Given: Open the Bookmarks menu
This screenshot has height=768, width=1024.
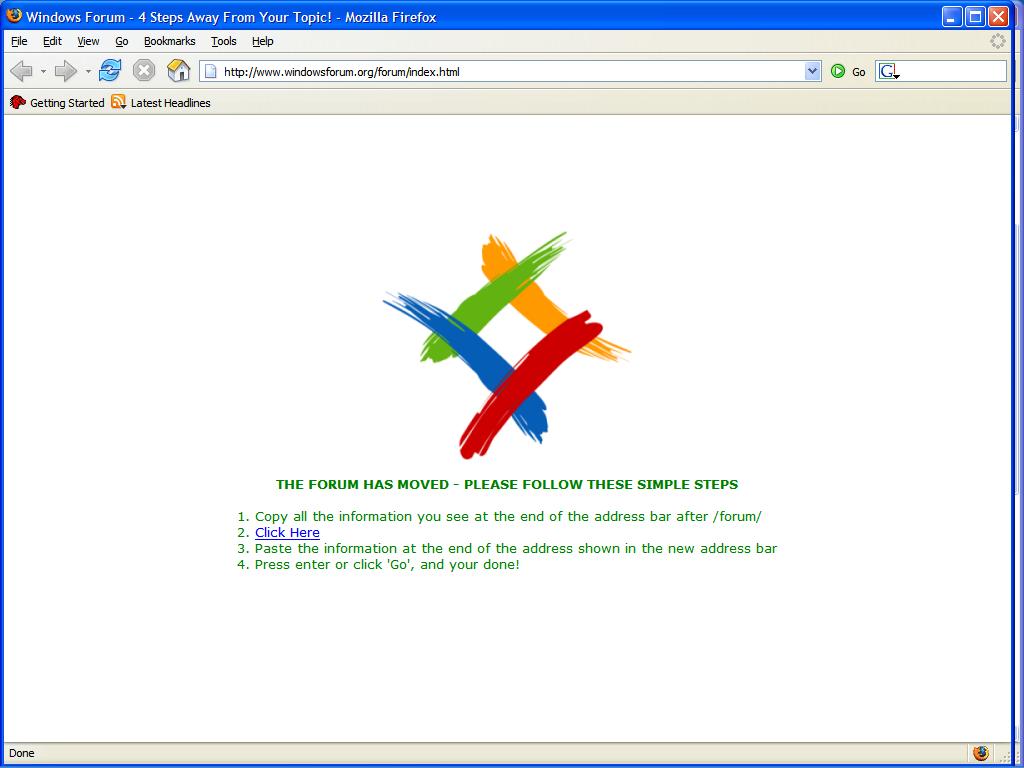Looking at the screenshot, I should (x=170, y=41).
